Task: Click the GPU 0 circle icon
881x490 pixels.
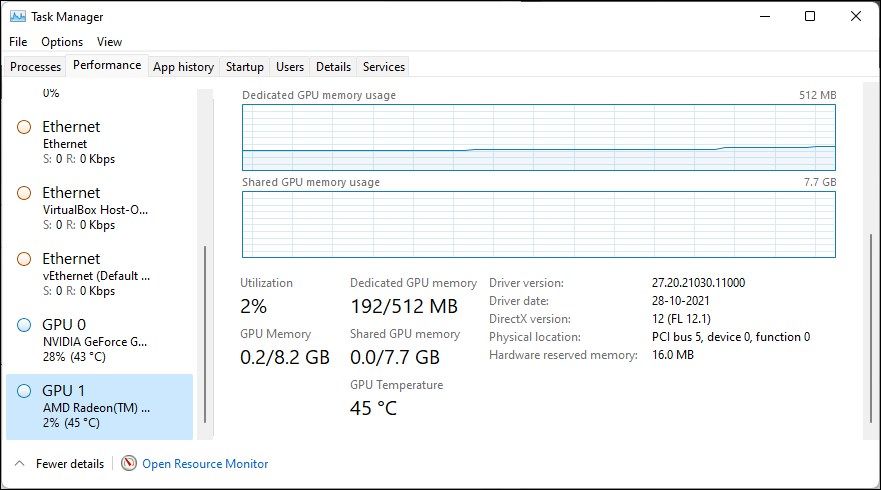Action: click(24, 325)
